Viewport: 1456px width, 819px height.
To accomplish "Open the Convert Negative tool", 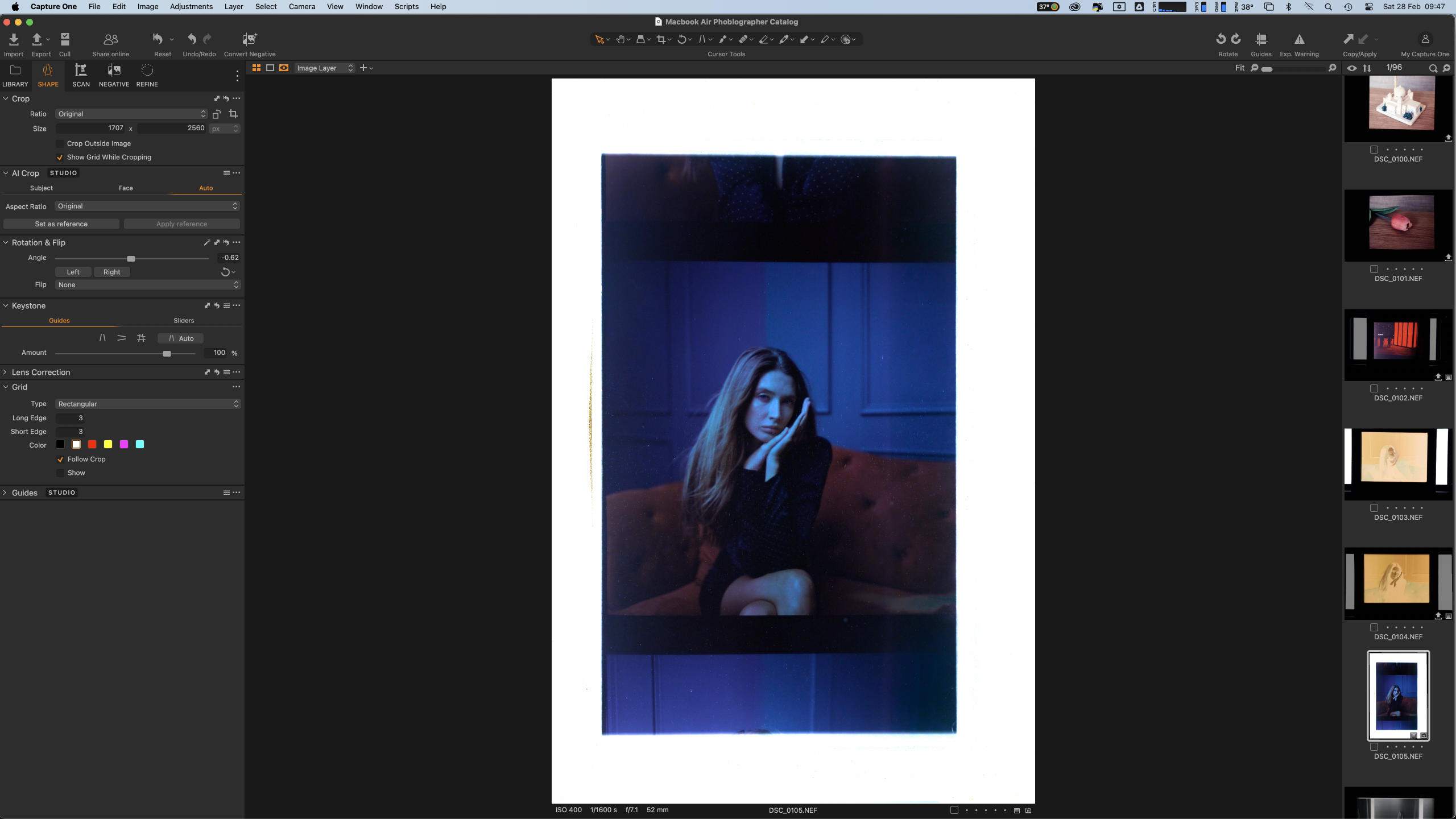I will pyautogui.click(x=249, y=43).
